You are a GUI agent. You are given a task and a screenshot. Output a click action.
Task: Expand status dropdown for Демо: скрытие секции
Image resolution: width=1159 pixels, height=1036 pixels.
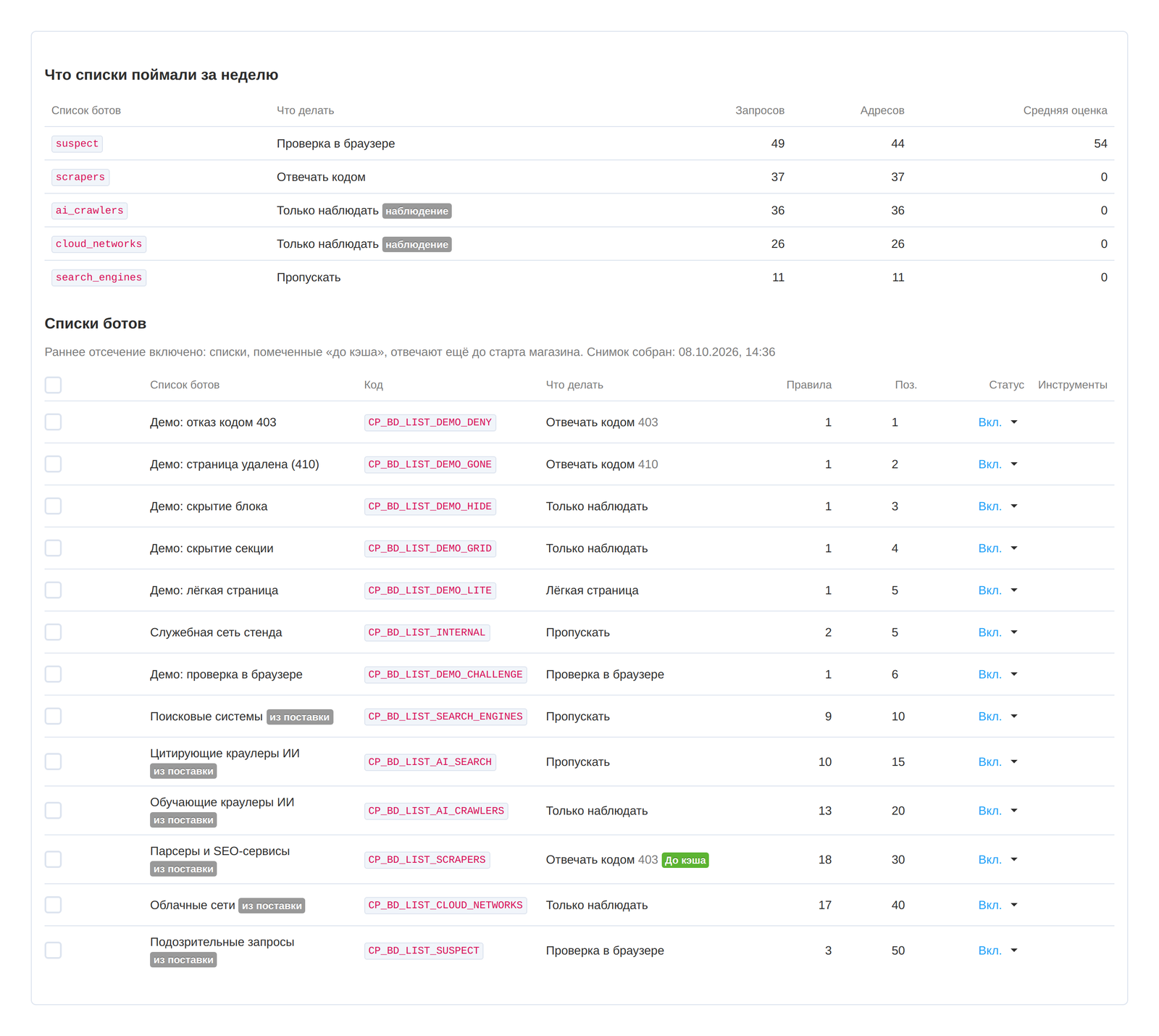click(x=998, y=548)
